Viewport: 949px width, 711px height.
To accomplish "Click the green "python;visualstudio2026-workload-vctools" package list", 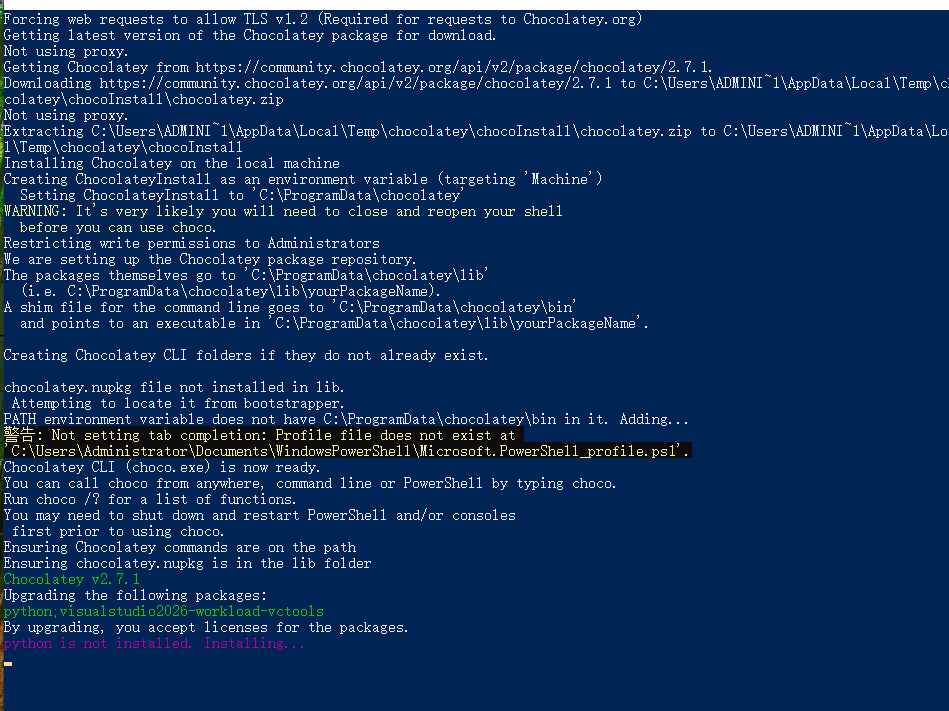I will point(164,611).
